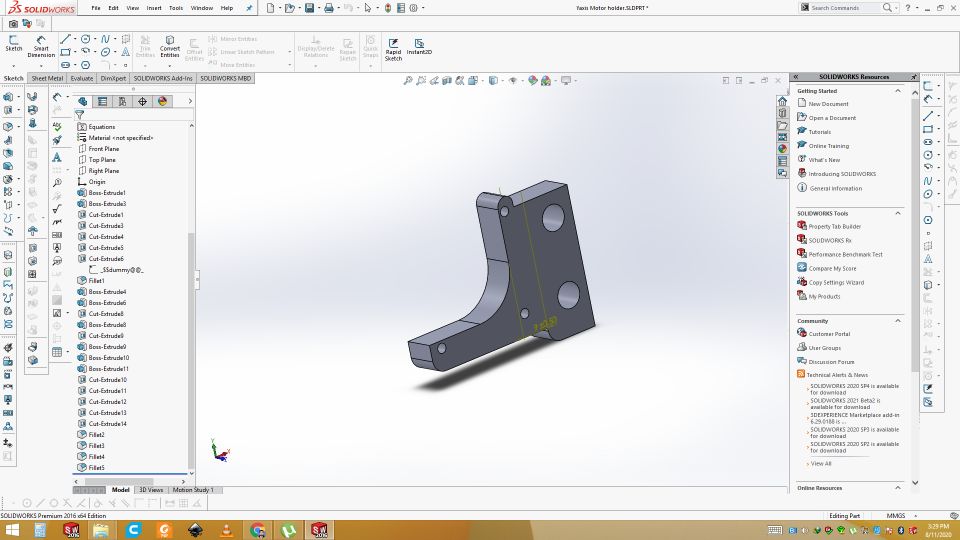960x540 pixels.
Task: Open the Insert menu
Action: point(154,8)
